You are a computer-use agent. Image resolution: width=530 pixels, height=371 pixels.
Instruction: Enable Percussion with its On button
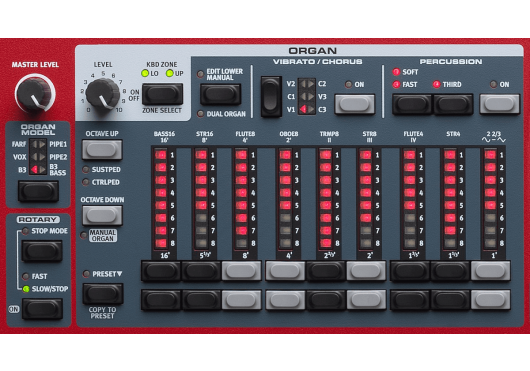[x=500, y=104]
